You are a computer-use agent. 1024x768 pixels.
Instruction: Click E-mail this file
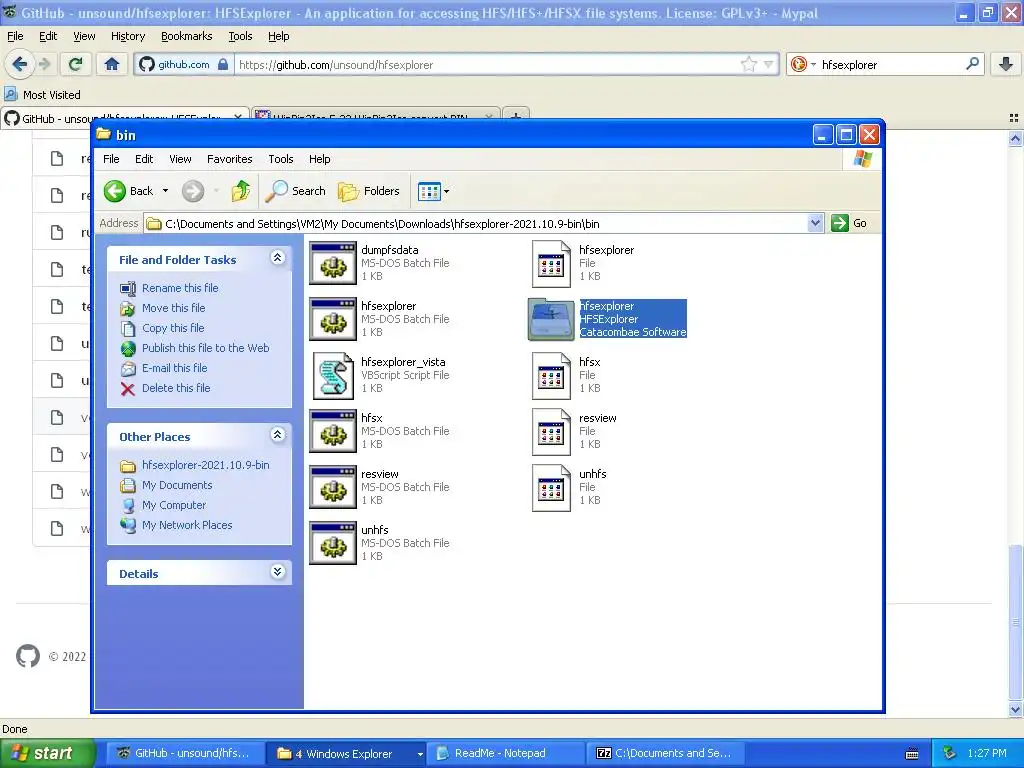tap(174, 368)
